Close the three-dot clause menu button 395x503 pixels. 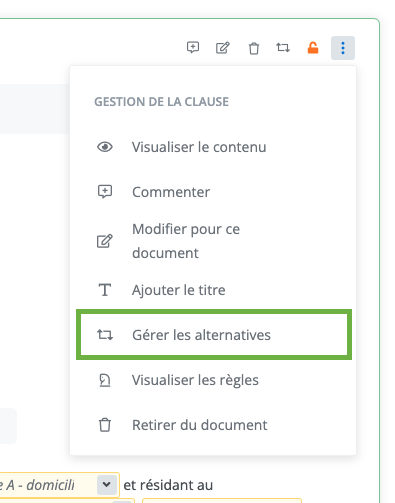tap(343, 48)
